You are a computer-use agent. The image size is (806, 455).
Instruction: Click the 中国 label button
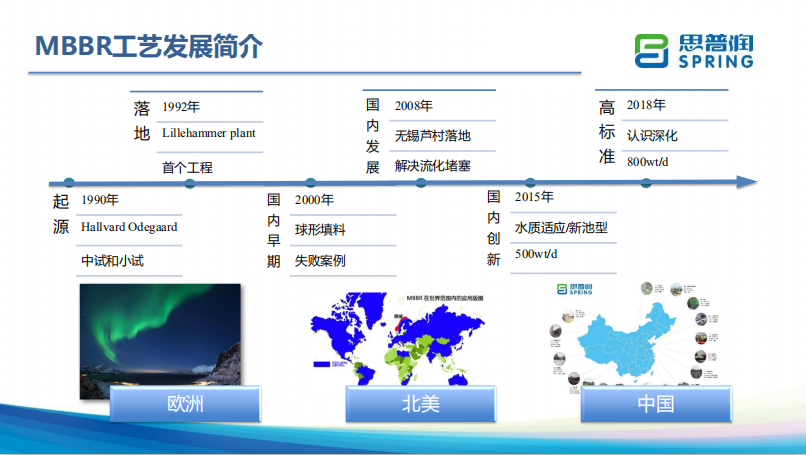655,404
